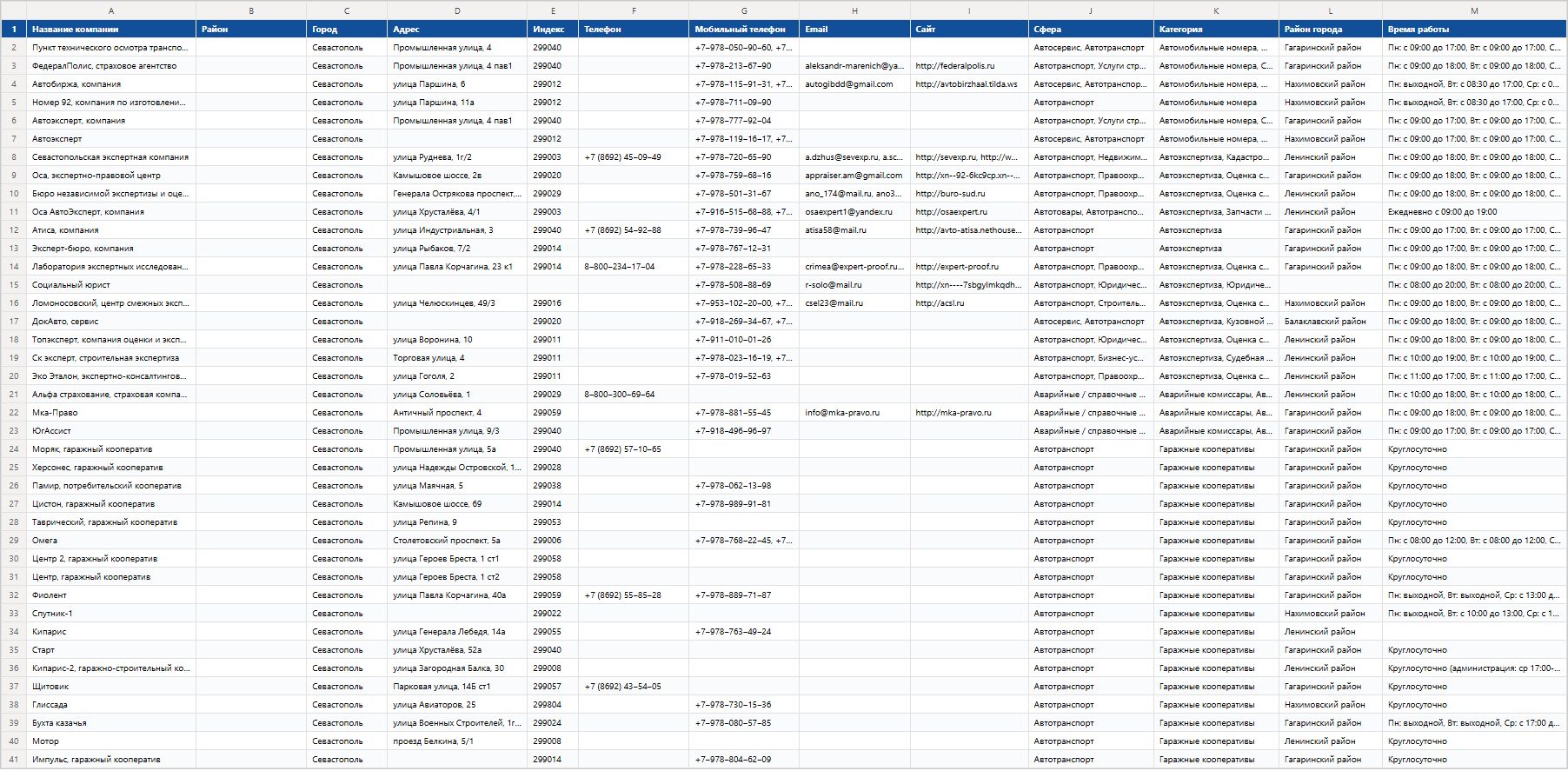Select the 'Бухта казачья' cell
1568x784 pixels.
[x=111, y=723]
